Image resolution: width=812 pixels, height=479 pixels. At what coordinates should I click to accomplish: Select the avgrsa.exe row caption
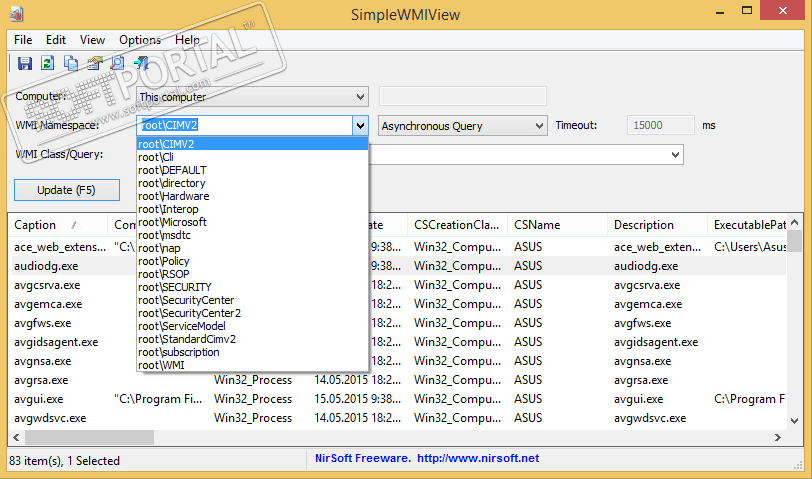(x=41, y=380)
